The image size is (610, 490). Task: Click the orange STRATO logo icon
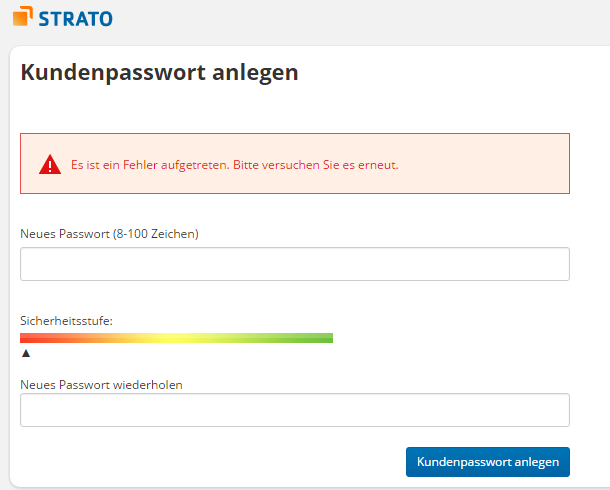pos(22,16)
